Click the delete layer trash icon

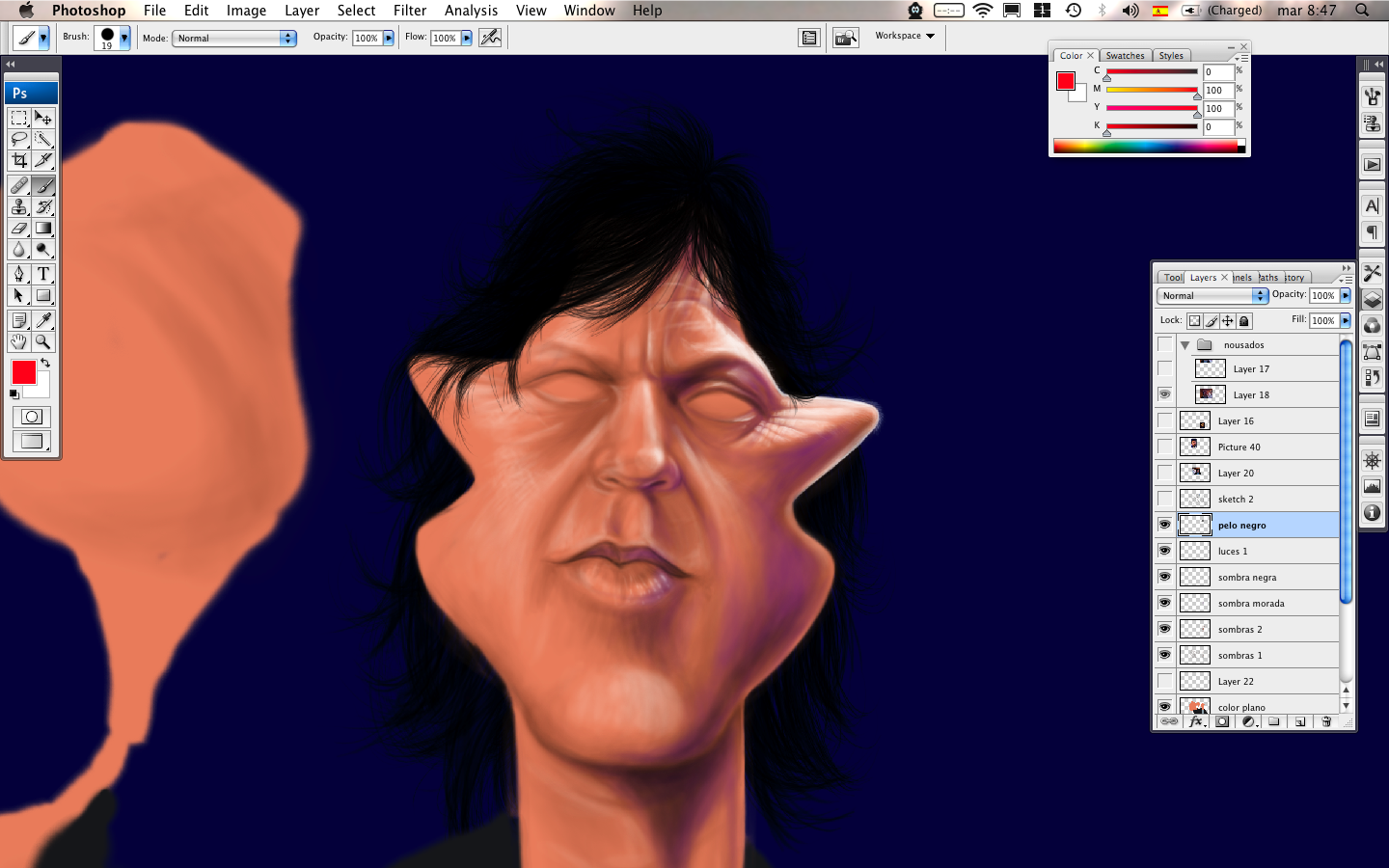click(x=1326, y=721)
